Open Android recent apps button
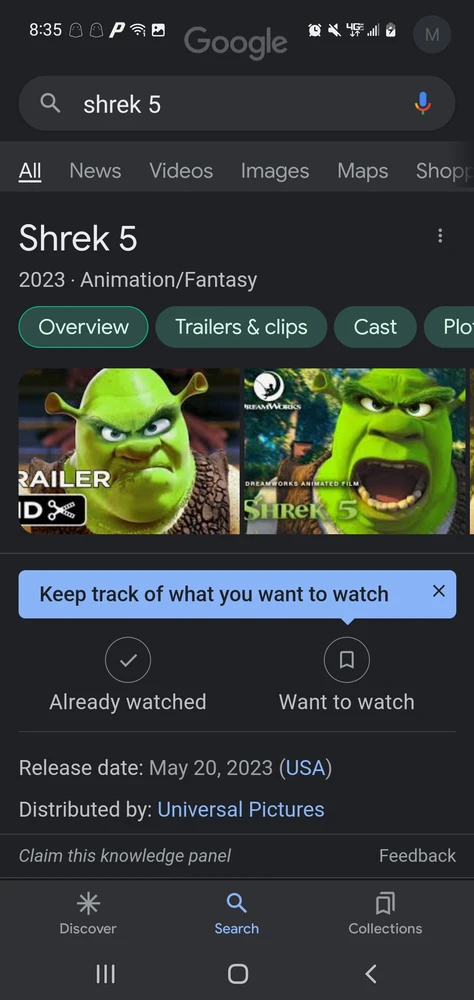Screen dimensions: 474x1000 coord(105,974)
